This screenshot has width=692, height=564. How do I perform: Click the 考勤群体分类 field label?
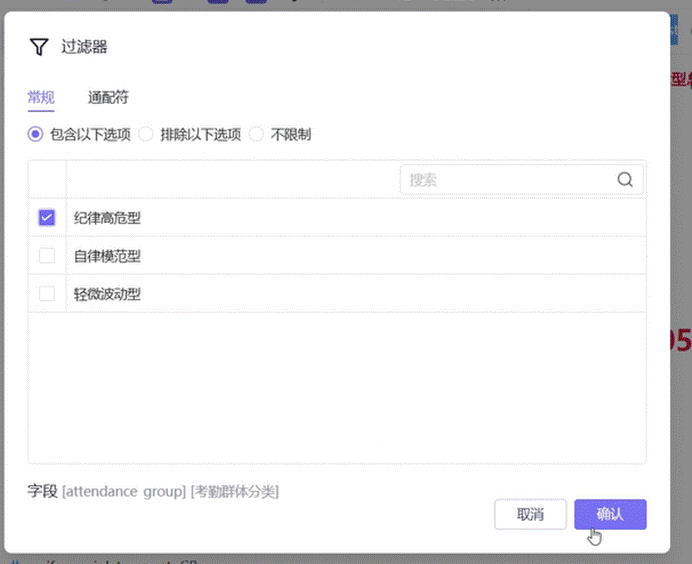pyautogui.click(x=235, y=491)
